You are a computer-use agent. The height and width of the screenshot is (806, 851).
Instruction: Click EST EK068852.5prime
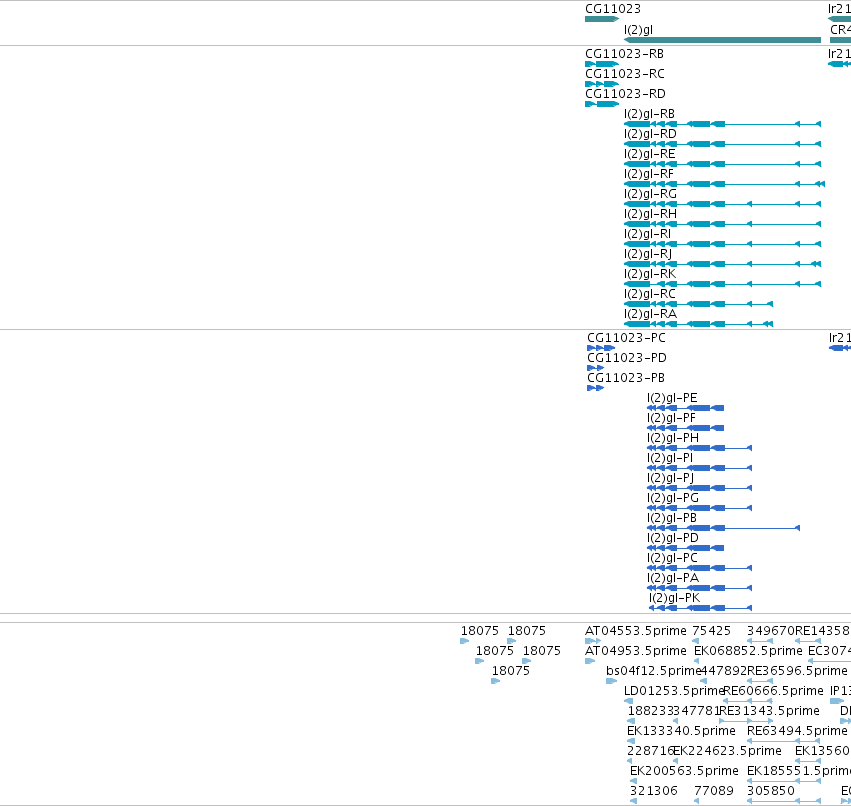point(696,661)
